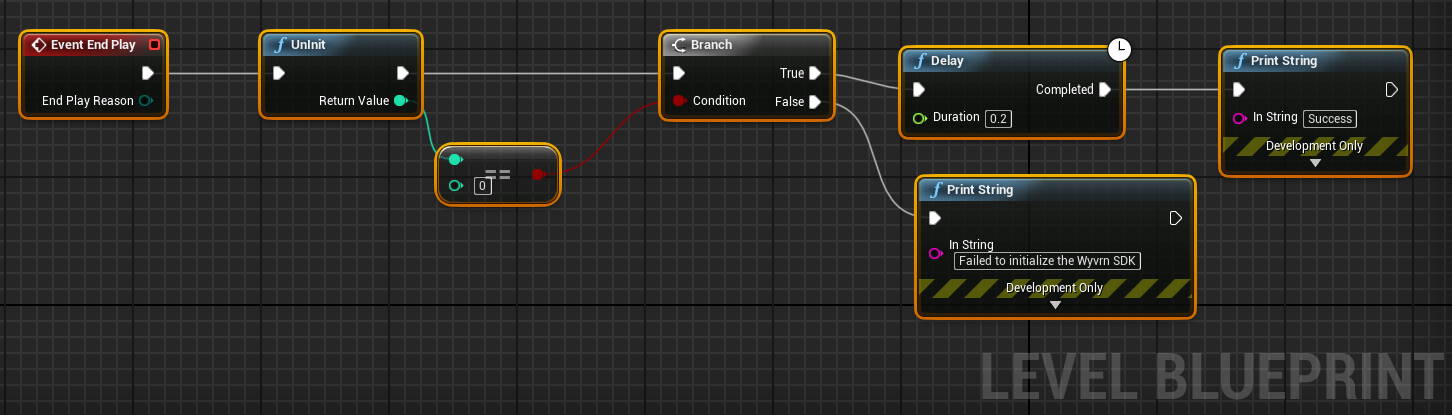Click the Delay node latent clock icon
The height and width of the screenshot is (415, 1452).
pos(1119,50)
